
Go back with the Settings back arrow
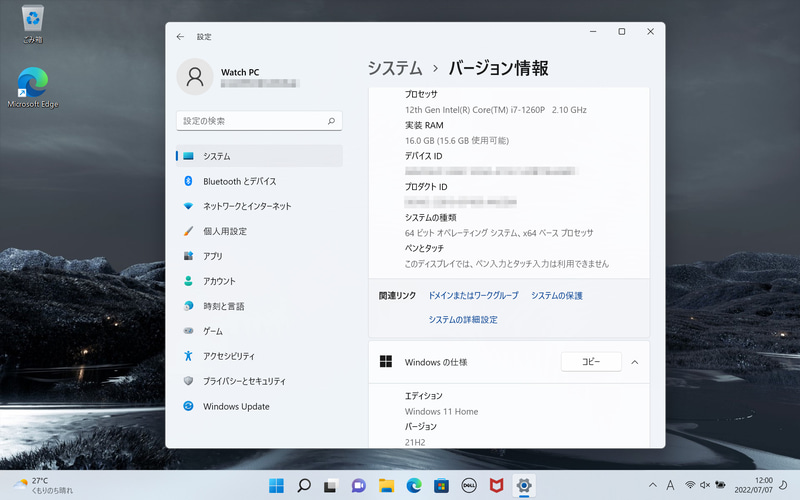[180, 37]
